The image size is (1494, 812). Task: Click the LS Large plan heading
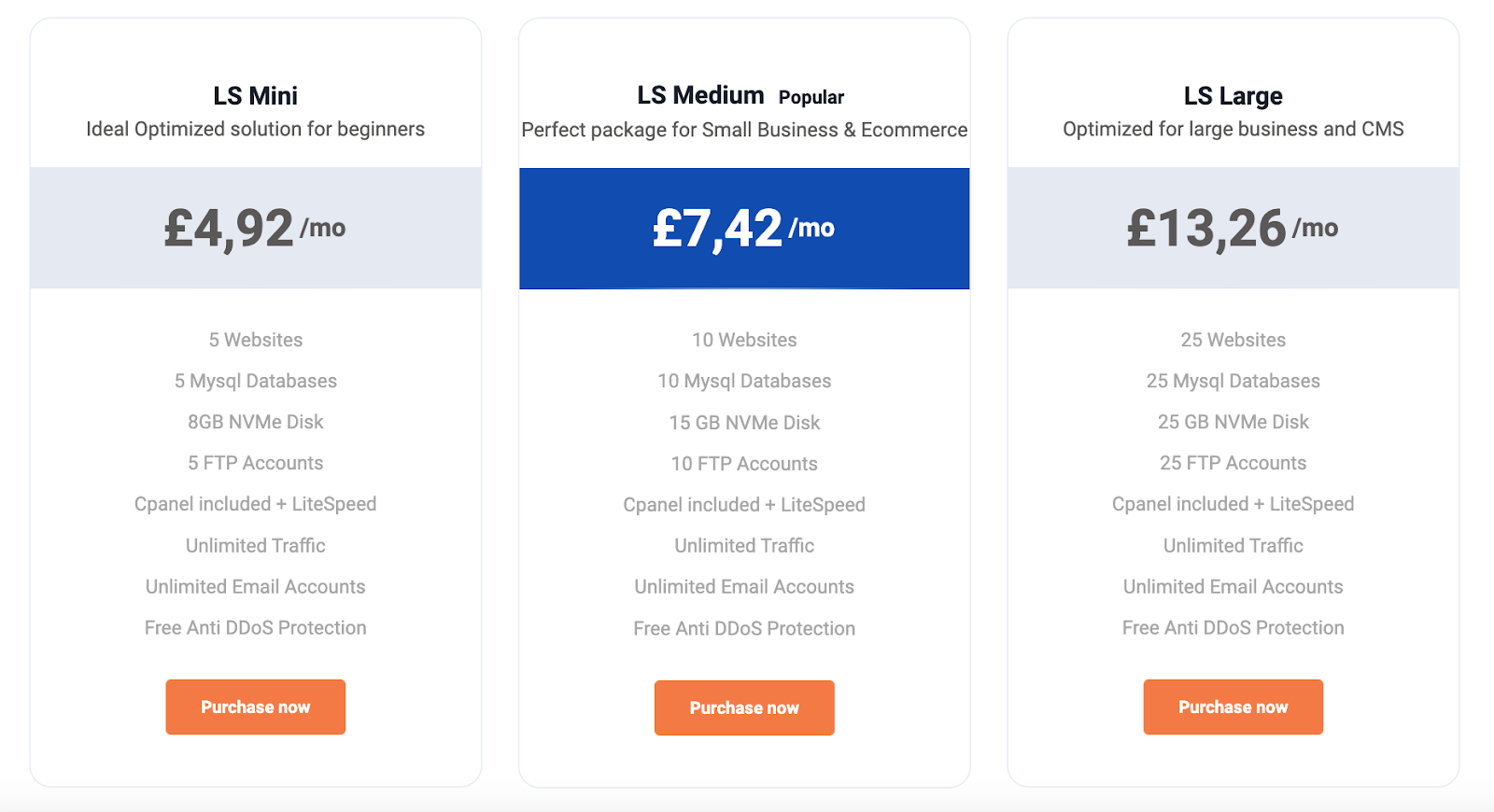coord(1233,95)
